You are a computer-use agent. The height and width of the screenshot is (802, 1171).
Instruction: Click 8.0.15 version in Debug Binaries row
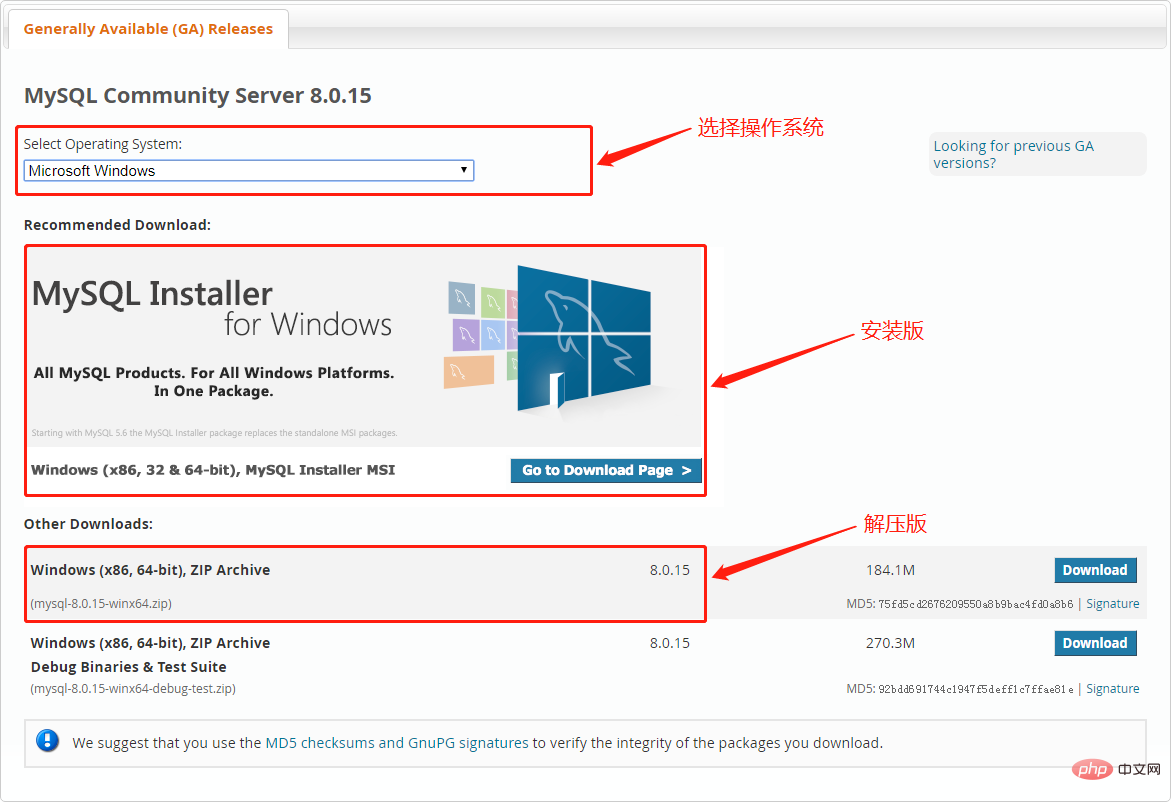[x=669, y=643]
